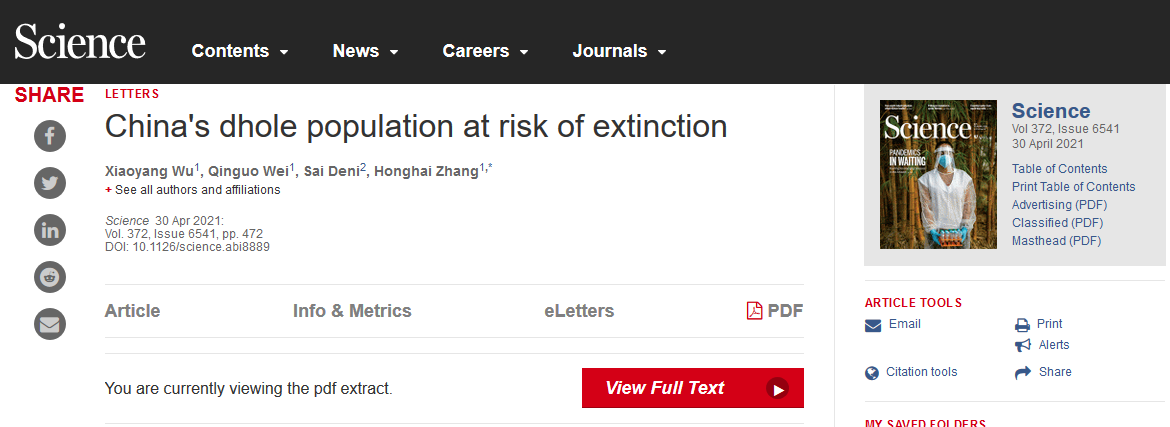Switch to Info & Metrics tab
1170x427 pixels.
click(x=352, y=311)
